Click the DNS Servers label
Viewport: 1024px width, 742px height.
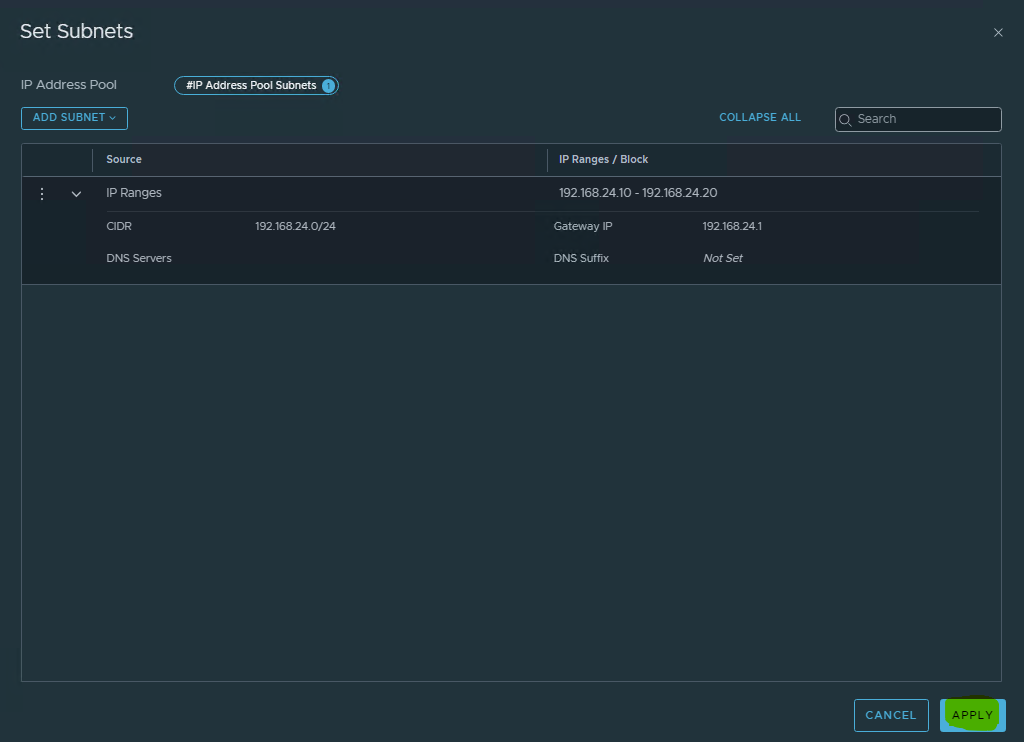coord(139,259)
